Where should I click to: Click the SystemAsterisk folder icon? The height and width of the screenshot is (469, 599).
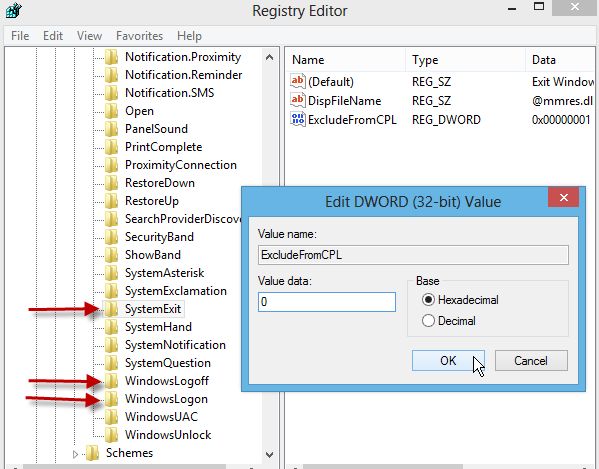click(112, 273)
